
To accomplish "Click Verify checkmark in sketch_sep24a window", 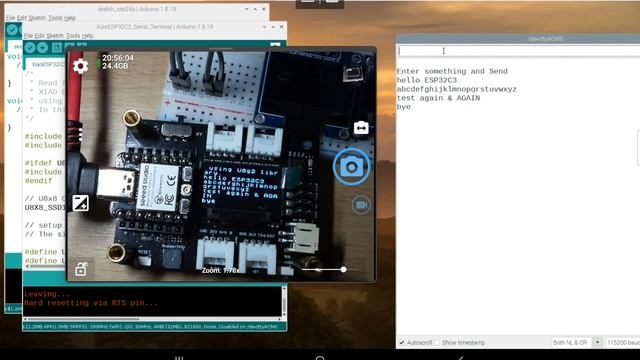I will pos(12,30).
